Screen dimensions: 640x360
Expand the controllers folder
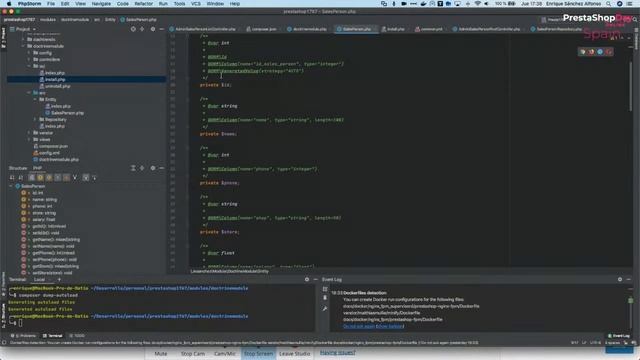coord(29,60)
